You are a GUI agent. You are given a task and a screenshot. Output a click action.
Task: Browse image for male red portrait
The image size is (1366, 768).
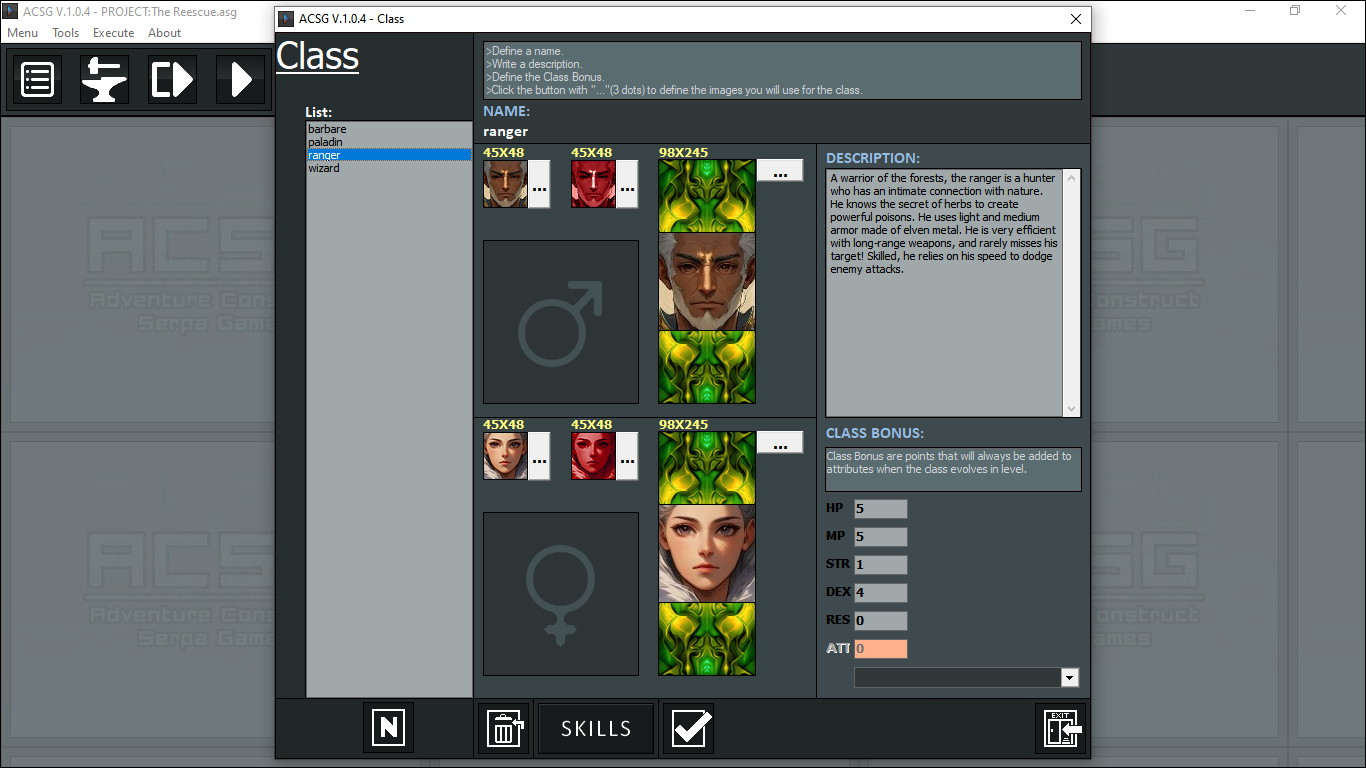[627, 184]
